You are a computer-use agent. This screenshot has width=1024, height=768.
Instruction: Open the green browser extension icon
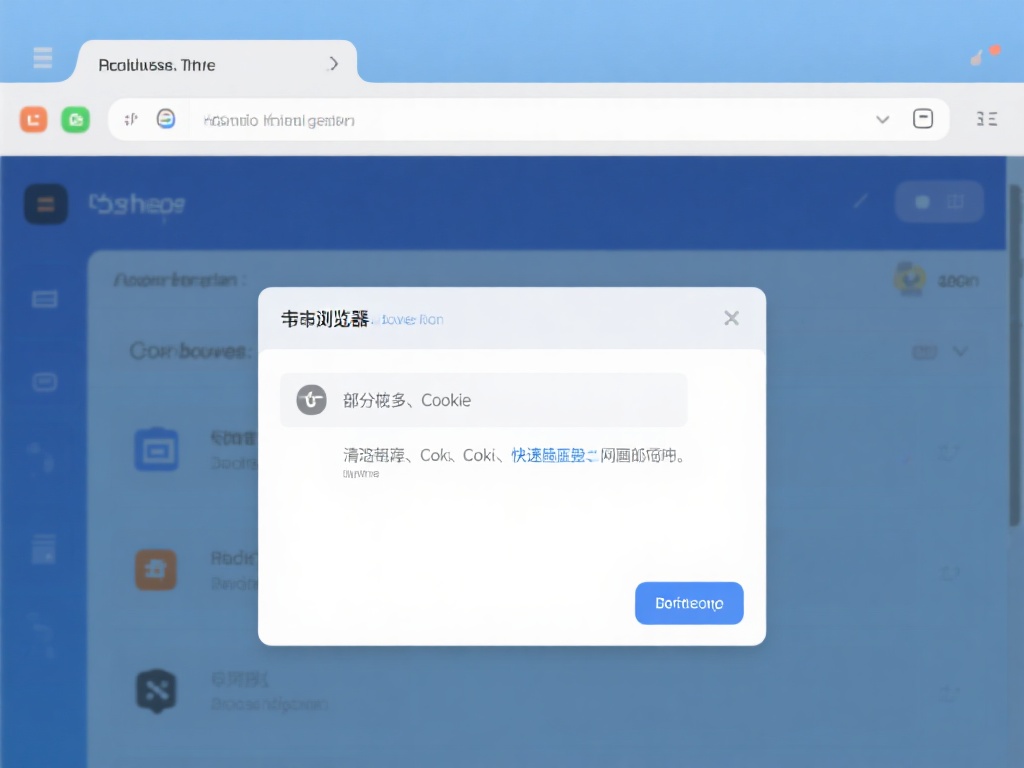point(76,119)
